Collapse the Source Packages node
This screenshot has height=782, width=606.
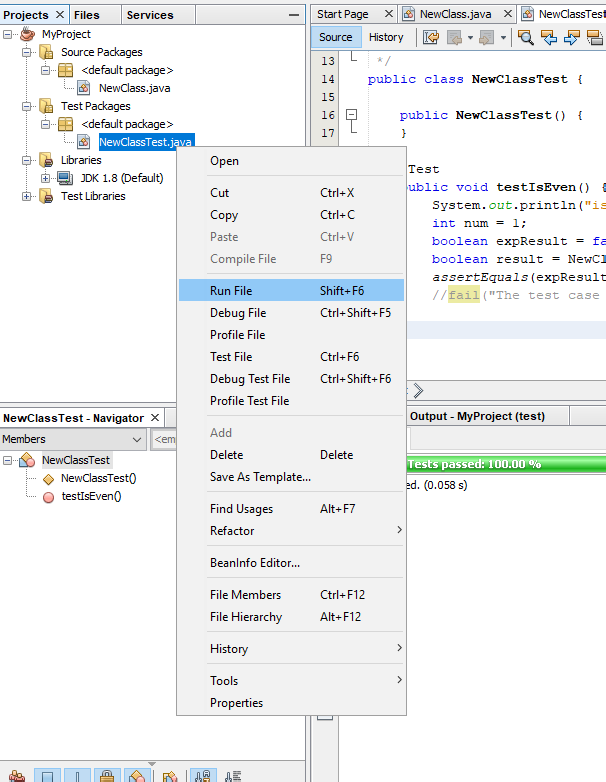click(26, 52)
